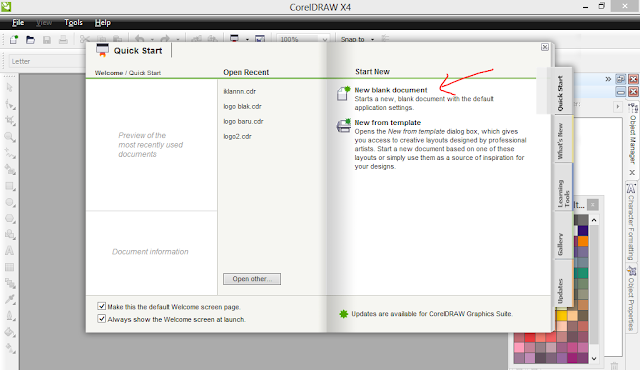640x370 pixels.
Task: Expand the docker panel double chevron
Action: [608, 79]
